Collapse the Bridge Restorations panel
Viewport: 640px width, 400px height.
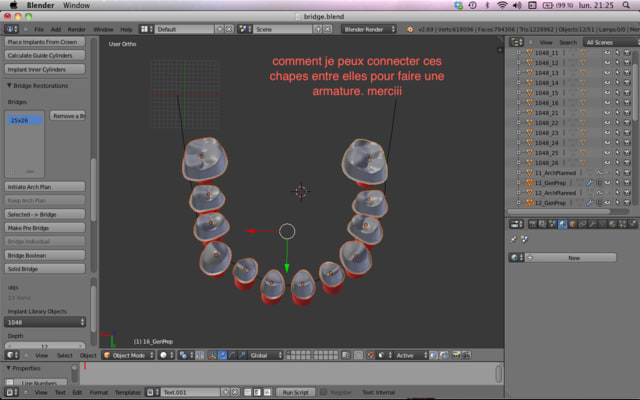tap(9, 85)
